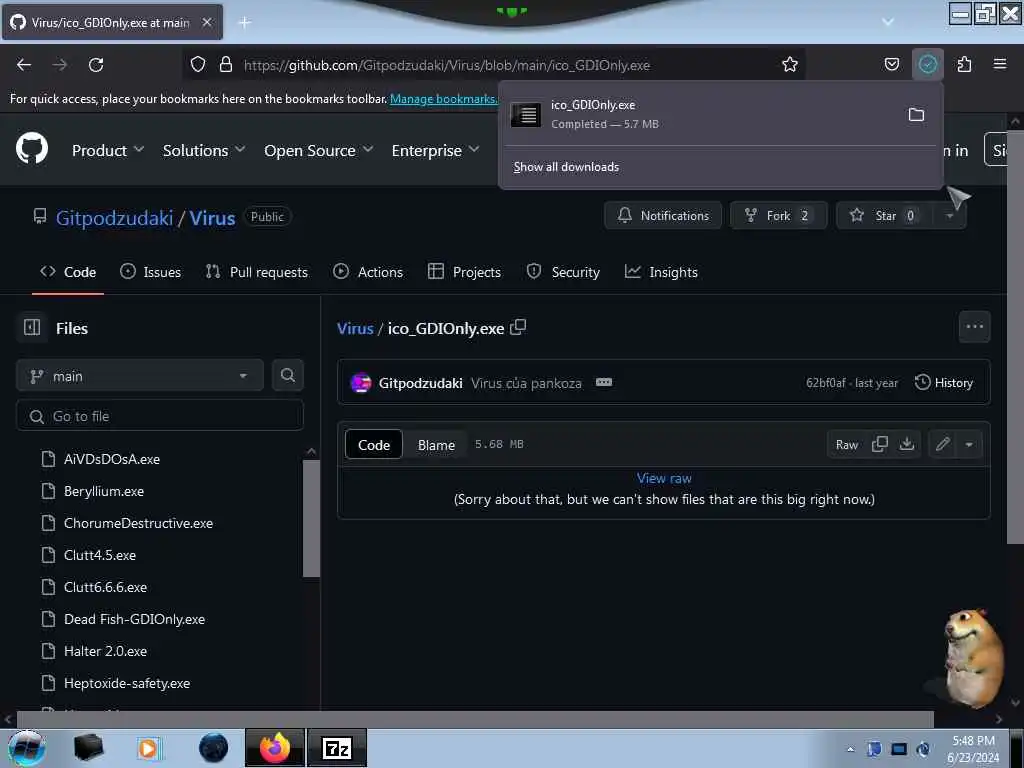Open the GitHub home logo
Viewport: 1024px width, 768px height.
click(x=32, y=149)
